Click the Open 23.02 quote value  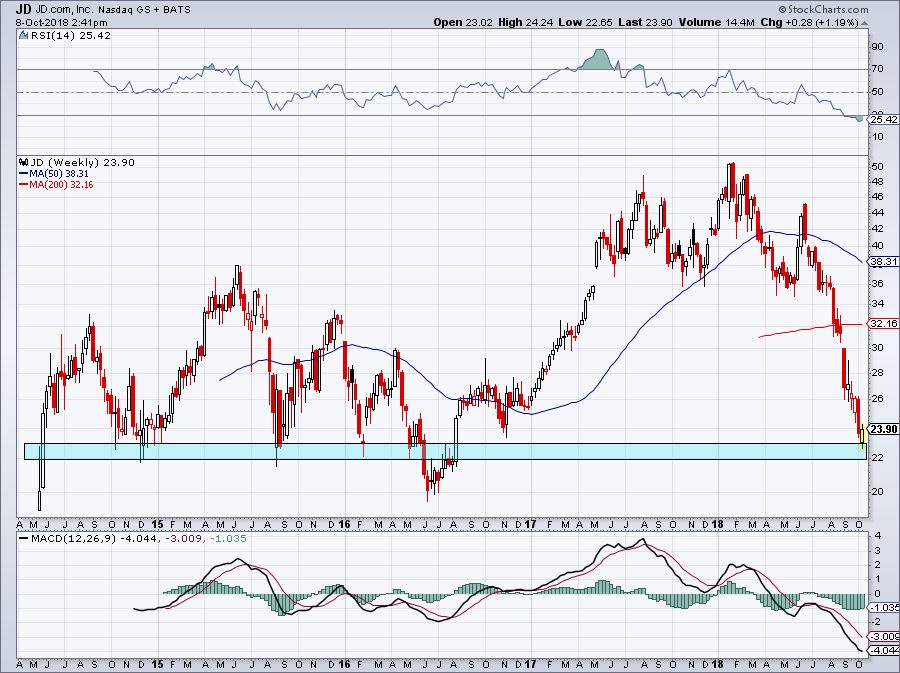pyautogui.click(x=463, y=22)
